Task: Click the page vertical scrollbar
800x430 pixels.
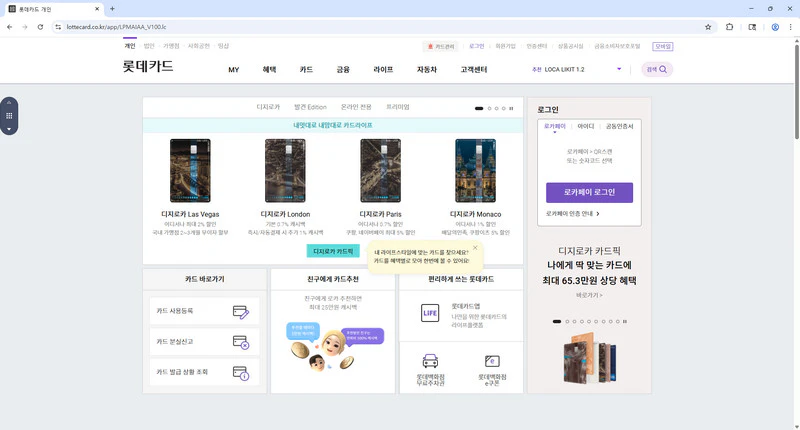Action: 796,92
